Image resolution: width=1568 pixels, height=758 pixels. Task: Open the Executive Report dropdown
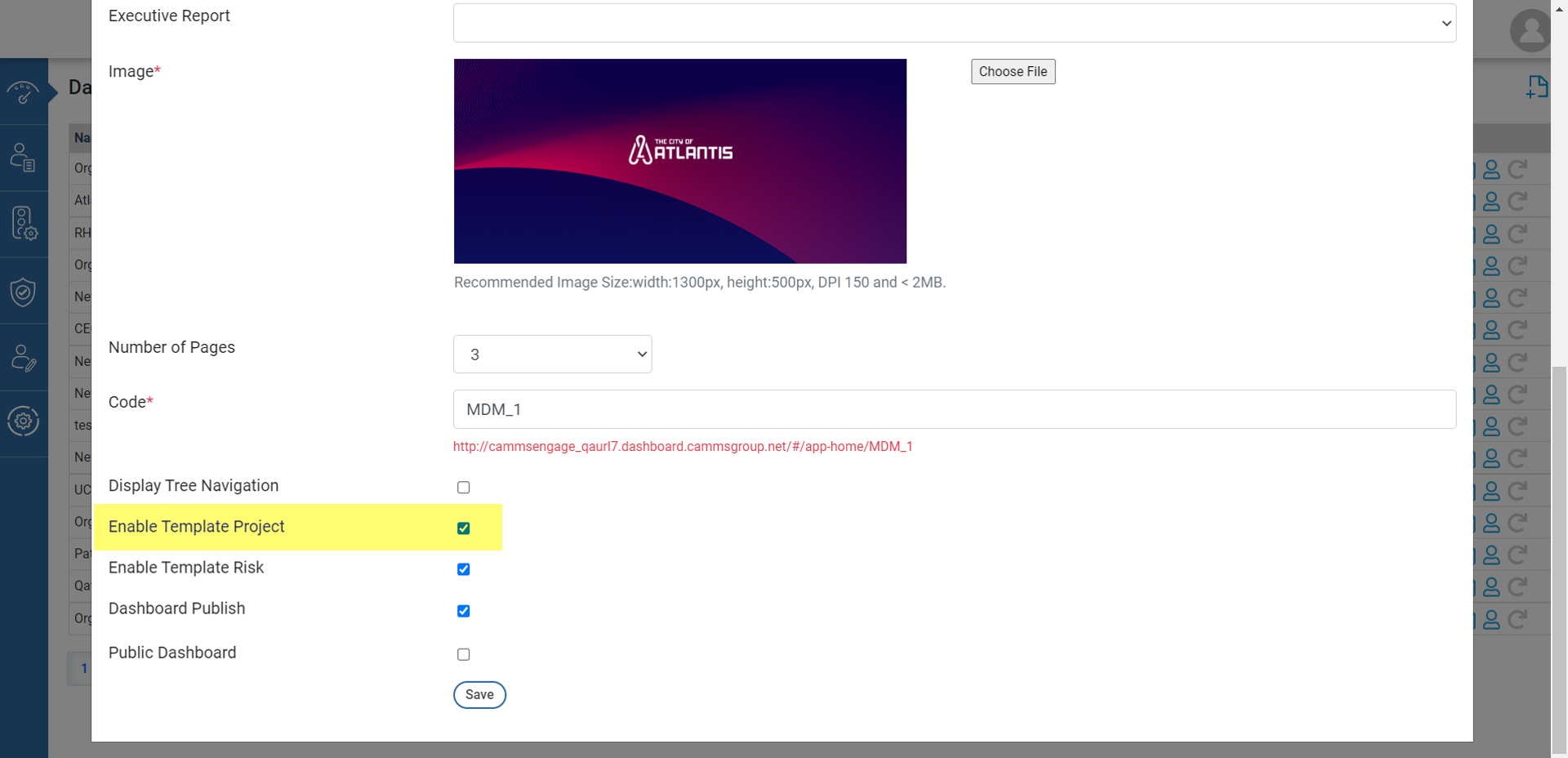tap(955, 23)
